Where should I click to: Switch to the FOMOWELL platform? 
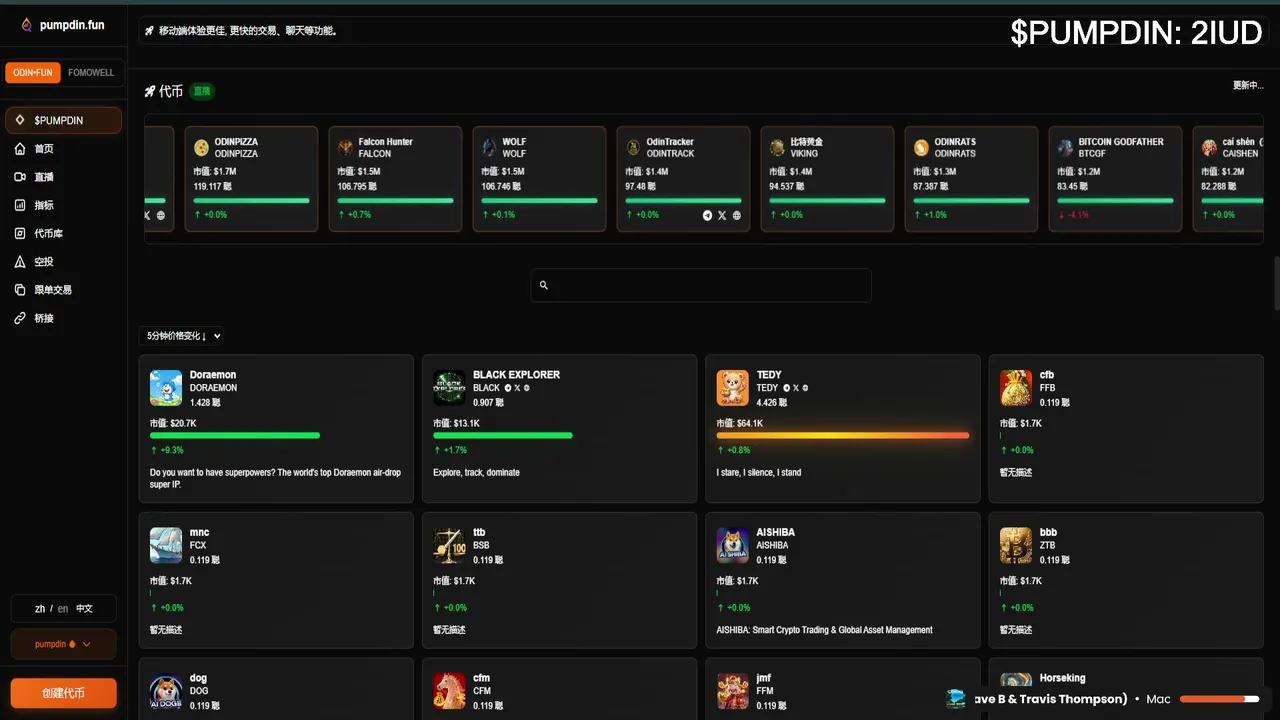[x=91, y=73]
